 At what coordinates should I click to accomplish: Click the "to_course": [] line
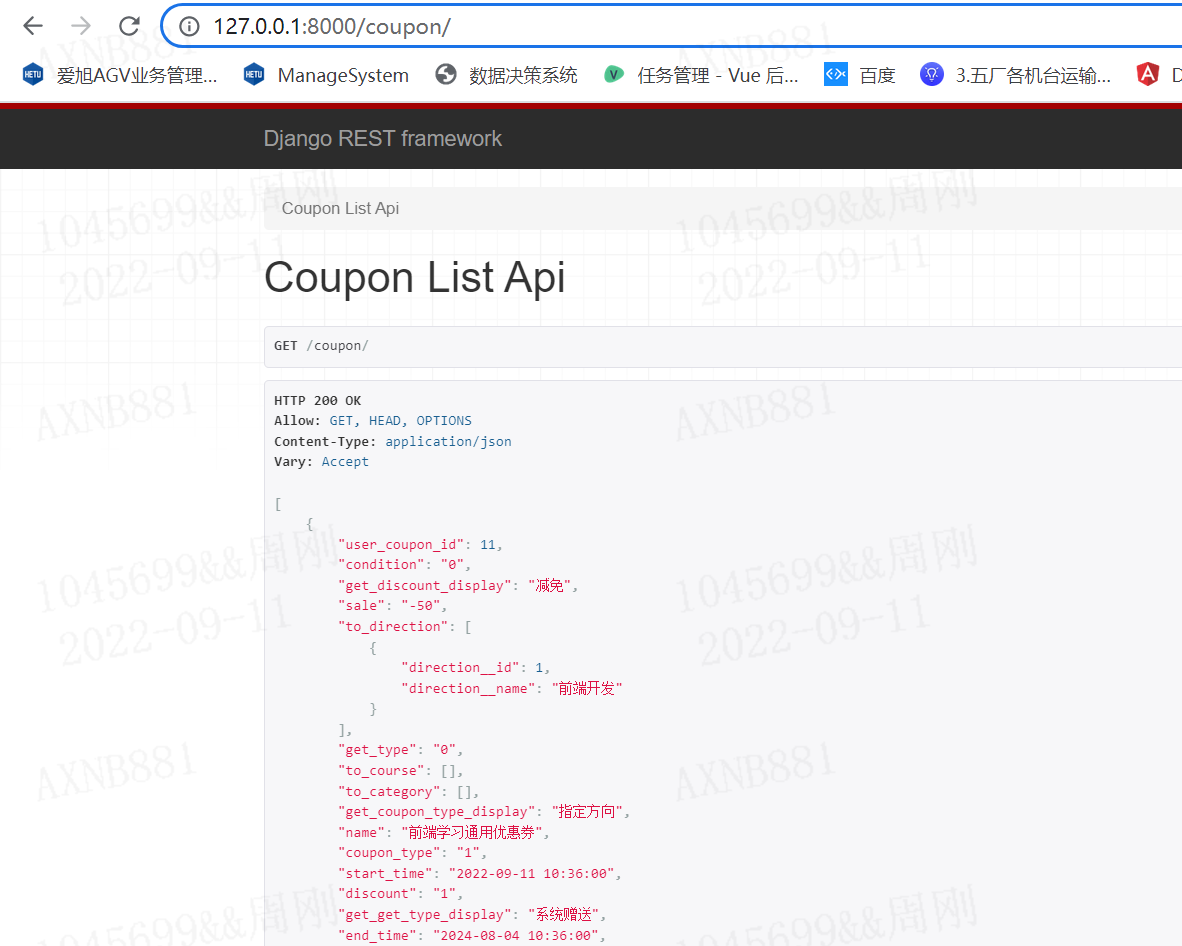click(x=400, y=770)
